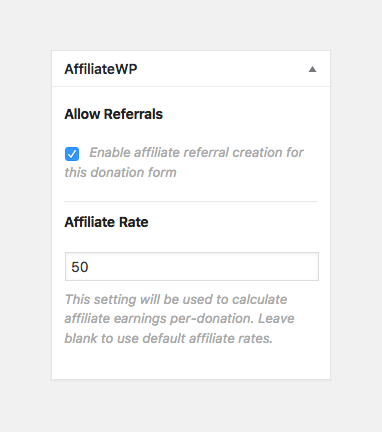Click inside the Affiliate Rate input field
This screenshot has width=382, height=432.
pos(192,267)
